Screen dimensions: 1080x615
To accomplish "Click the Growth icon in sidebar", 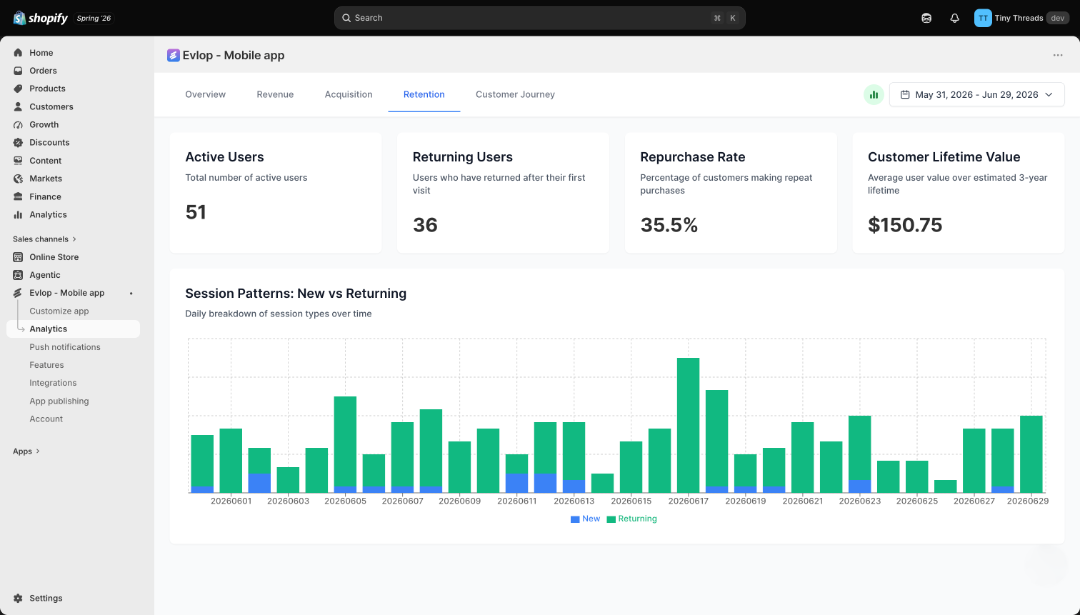I will click(x=18, y=125).
